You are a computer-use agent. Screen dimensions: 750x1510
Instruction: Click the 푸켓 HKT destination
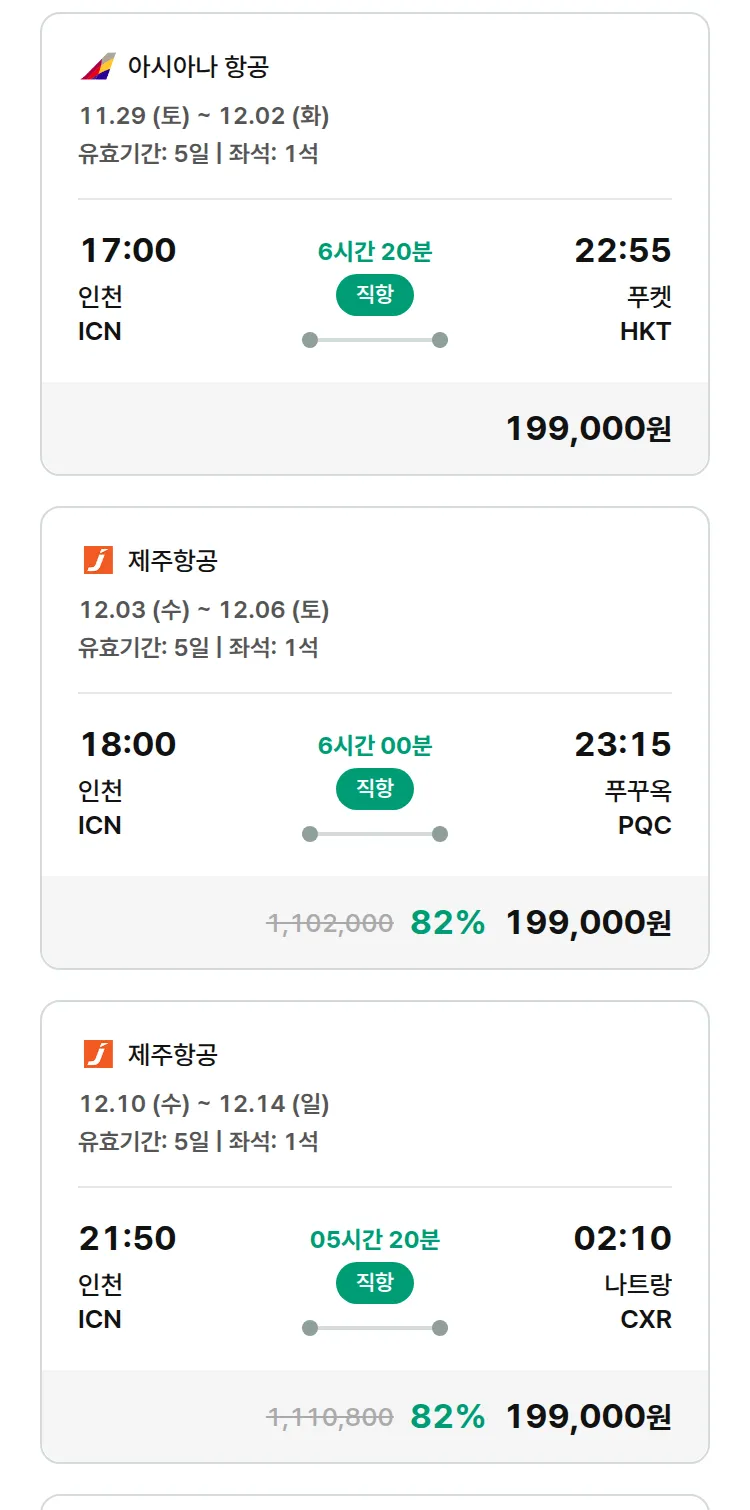[645, 314]
